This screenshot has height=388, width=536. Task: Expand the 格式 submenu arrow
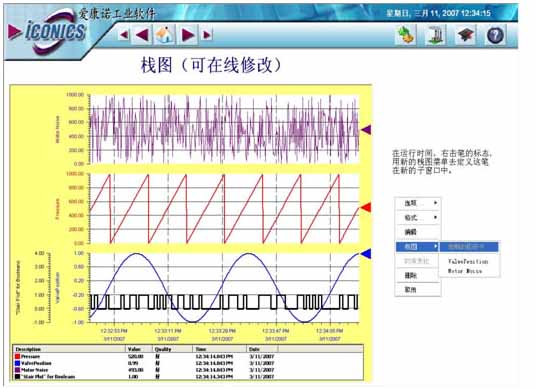[436, 217]
